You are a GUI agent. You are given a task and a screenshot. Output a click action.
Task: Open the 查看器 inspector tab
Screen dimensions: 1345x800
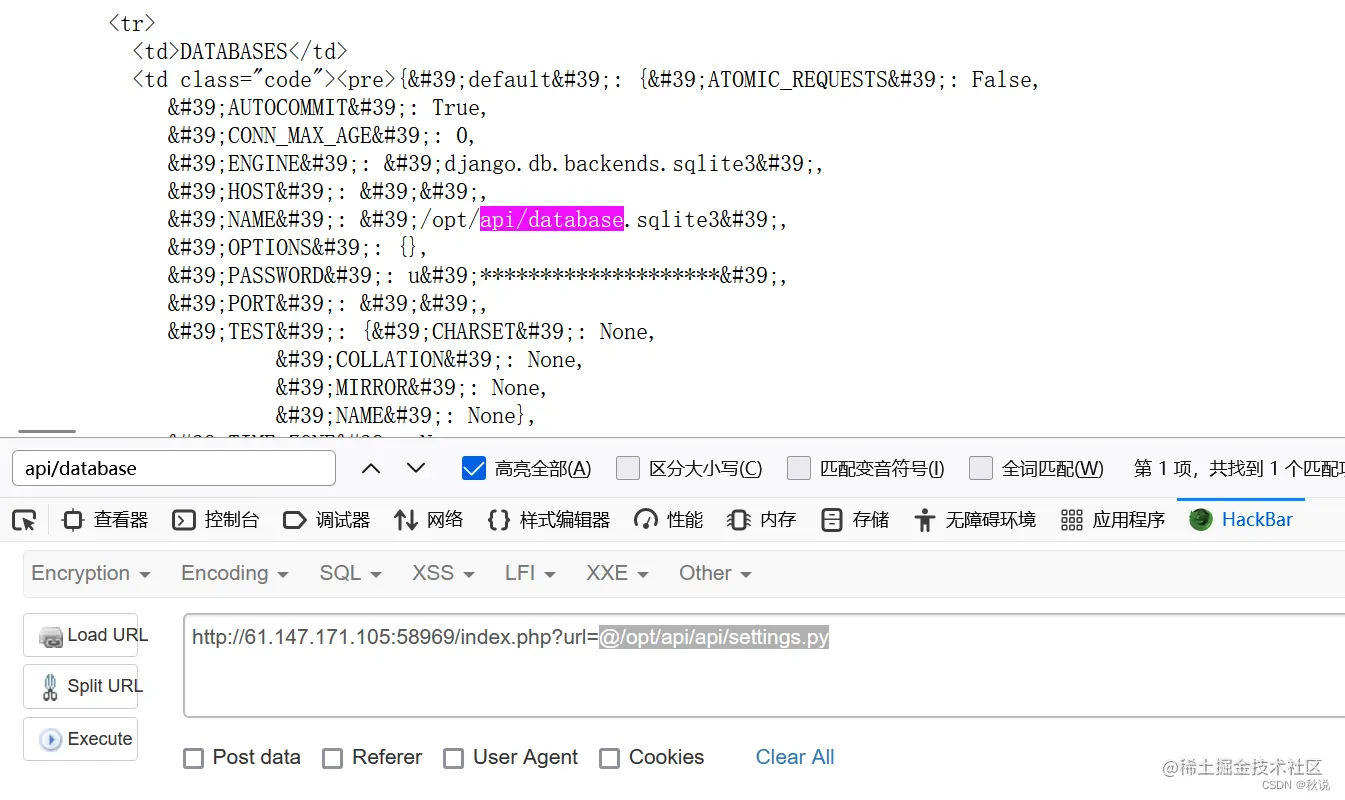click(x=105, y=520)
